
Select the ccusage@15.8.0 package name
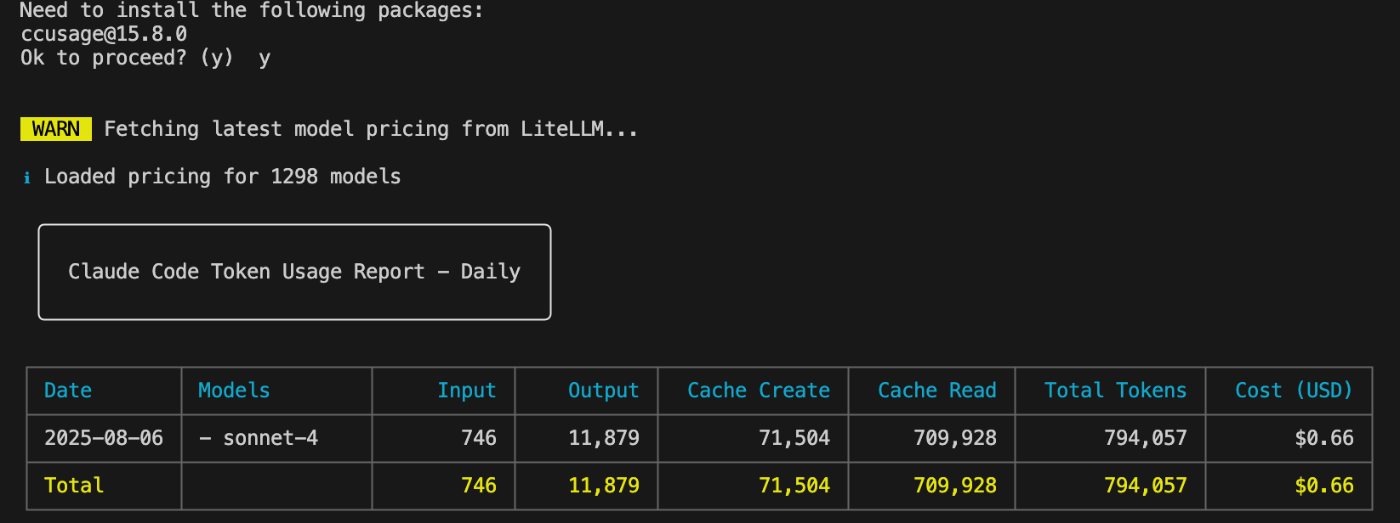point(104,34)
